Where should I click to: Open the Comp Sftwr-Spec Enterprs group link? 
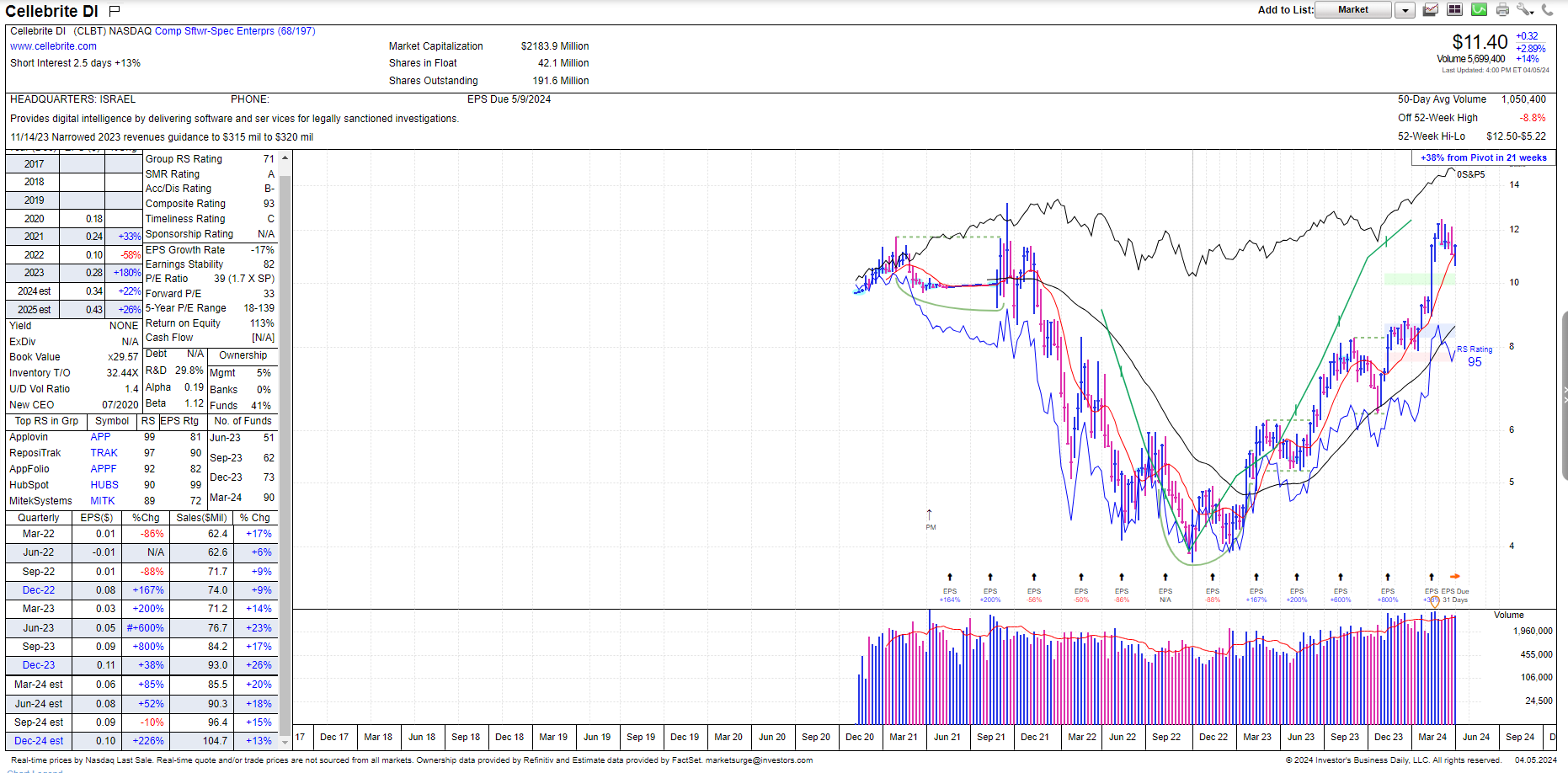[235, 31]
